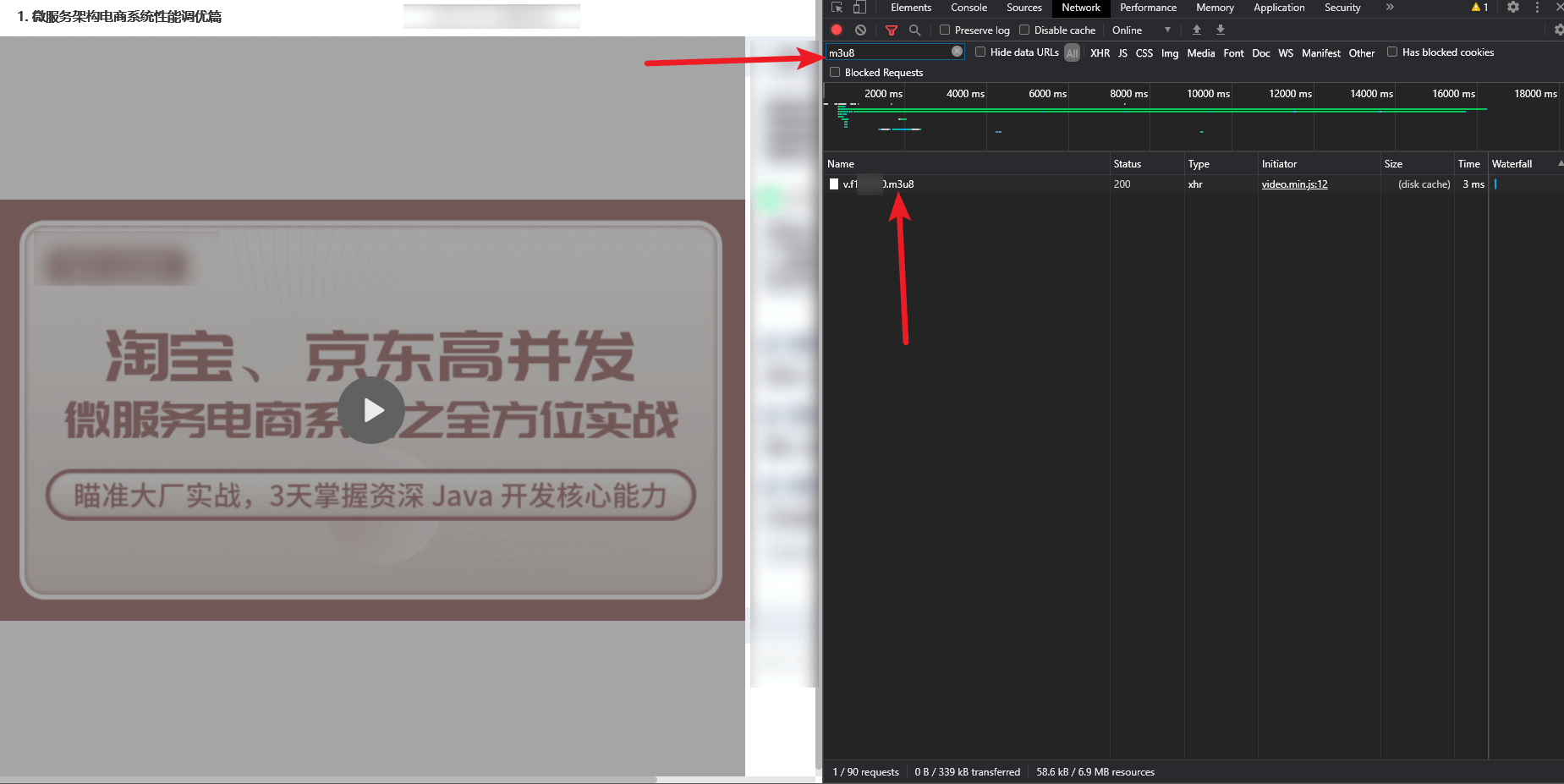Open the Online throttling dropdown
1564x784 pixels.
coord(1141,30)
